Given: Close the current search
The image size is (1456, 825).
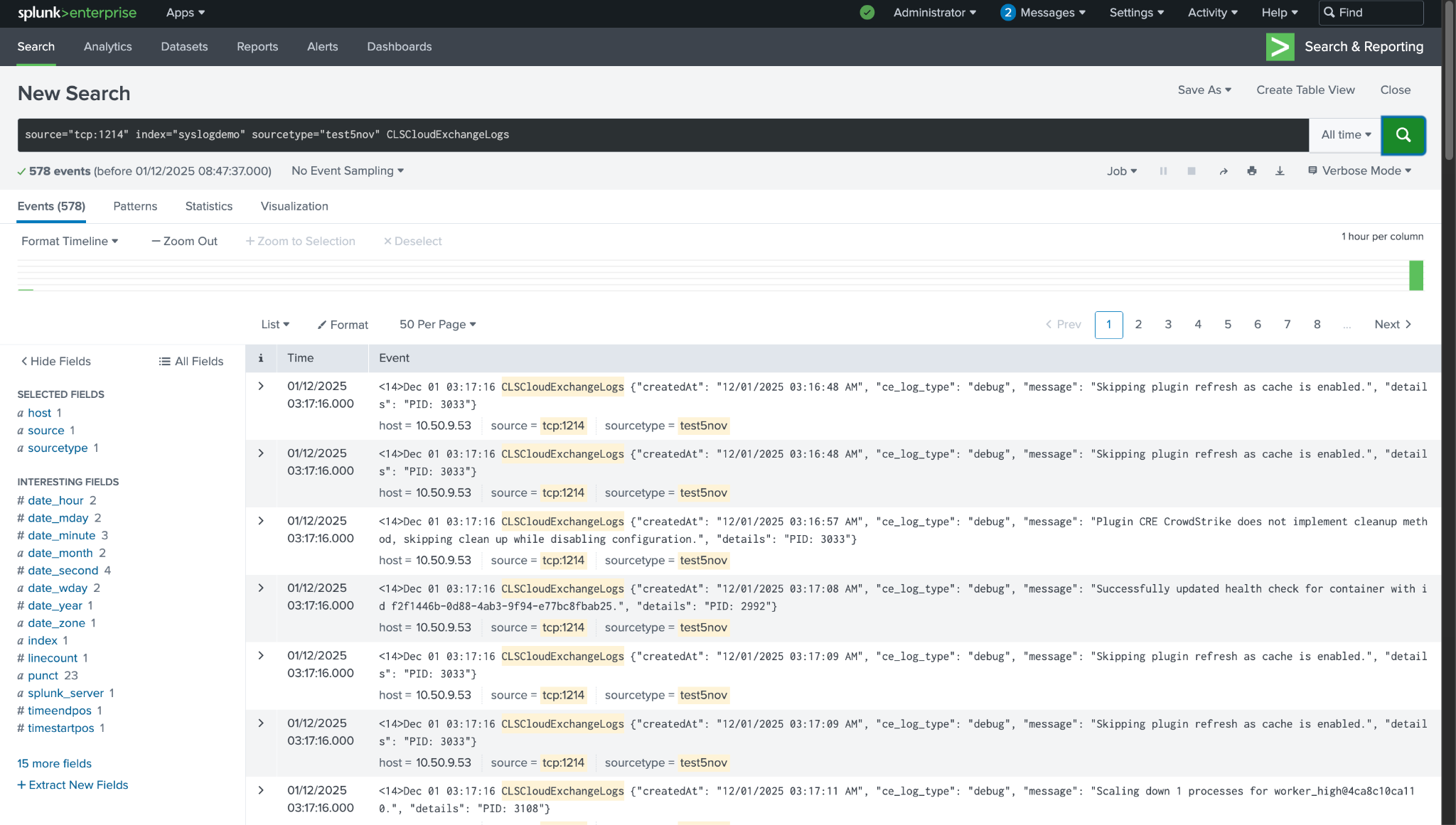Looking at the screenshot, I should point(1395,90).
